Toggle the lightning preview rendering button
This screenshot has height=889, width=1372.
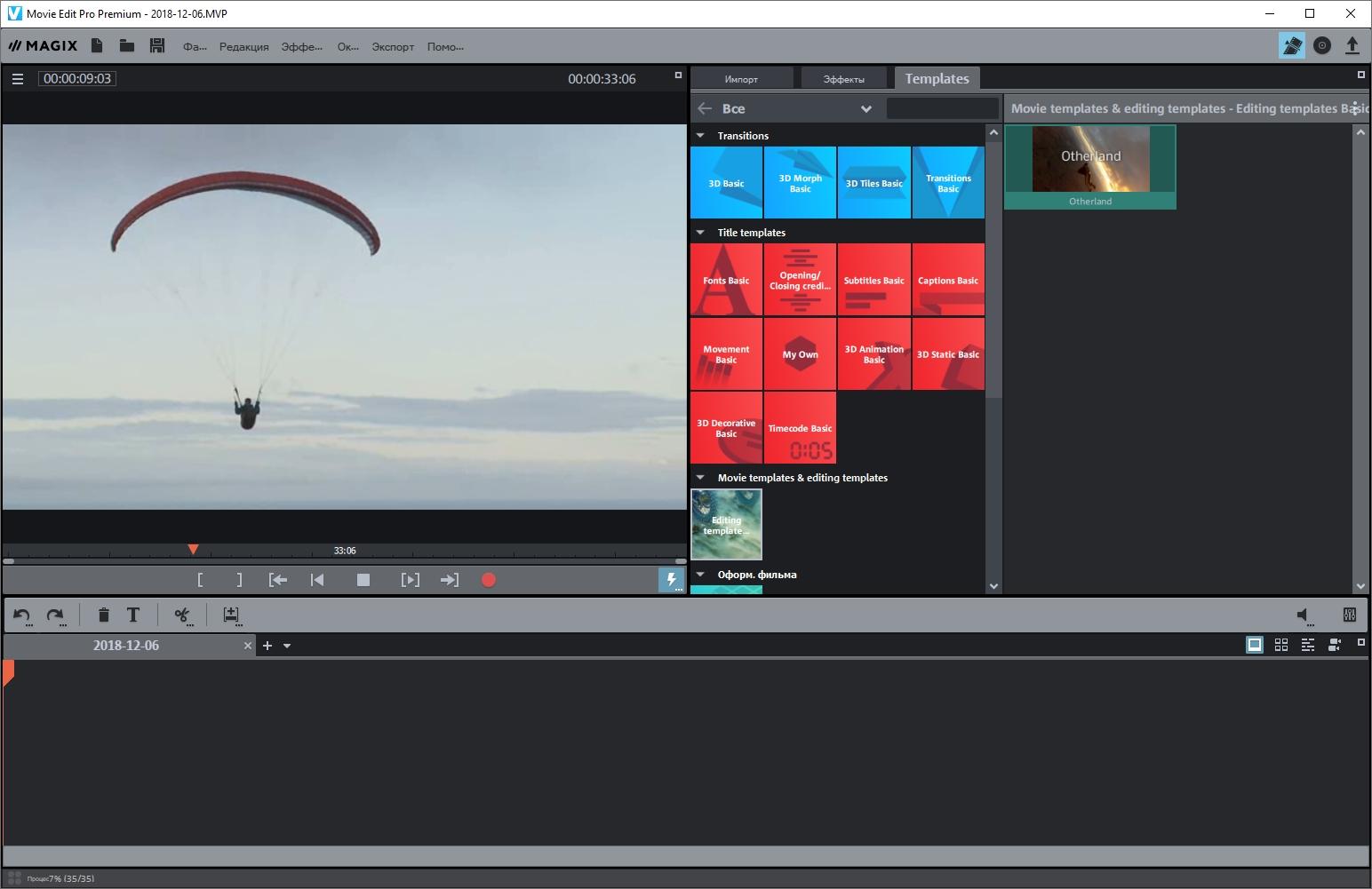(671, 580)
